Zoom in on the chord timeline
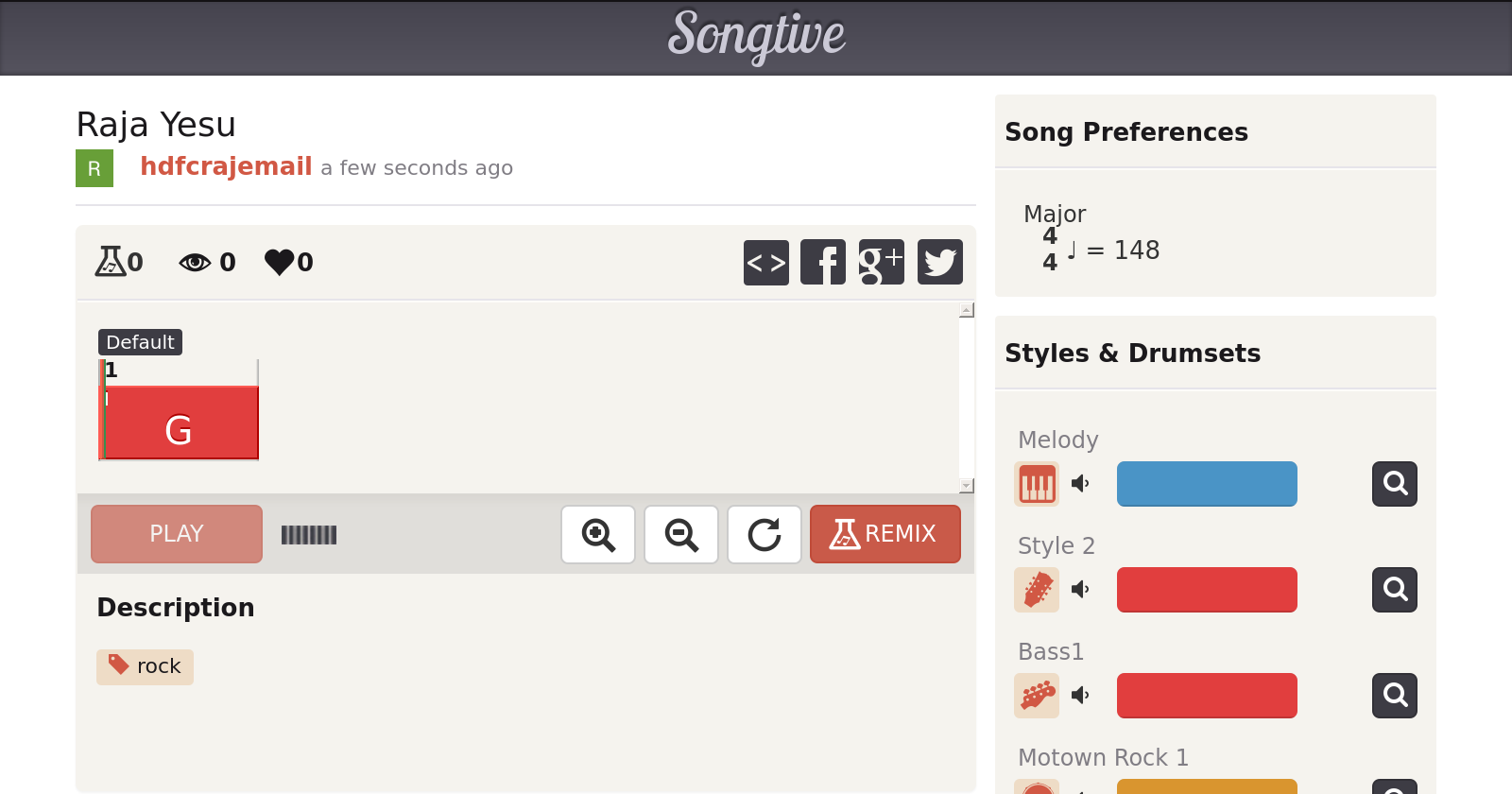1512x794 pixels. pos(598,534)
